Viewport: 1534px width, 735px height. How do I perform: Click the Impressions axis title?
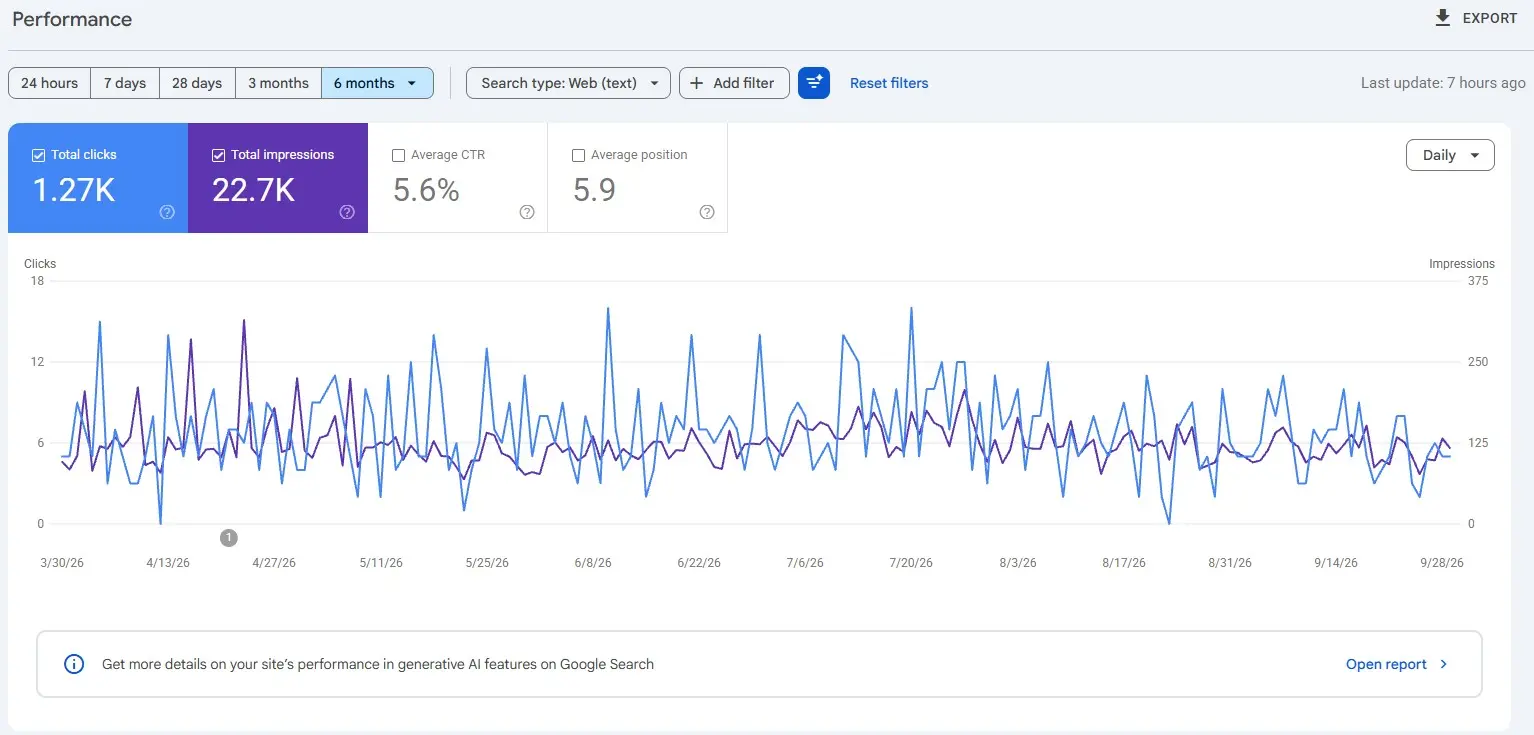1462,264
